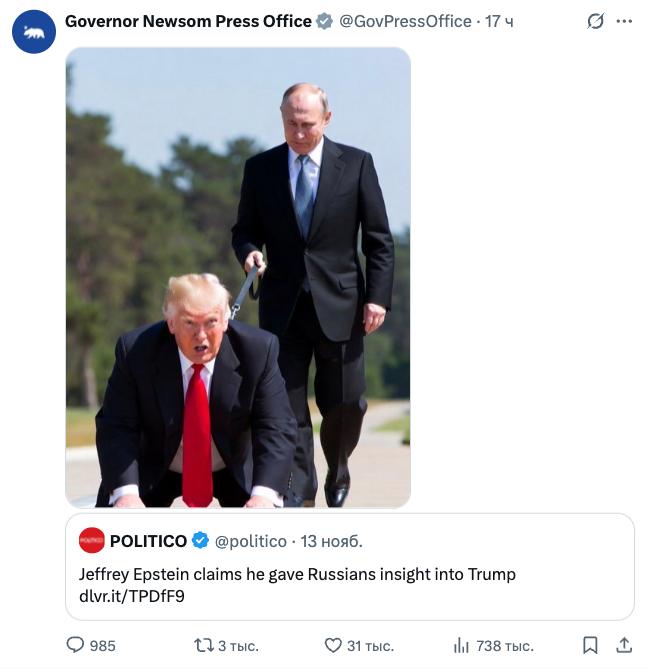Bookmark this tweet

point(590,645)
